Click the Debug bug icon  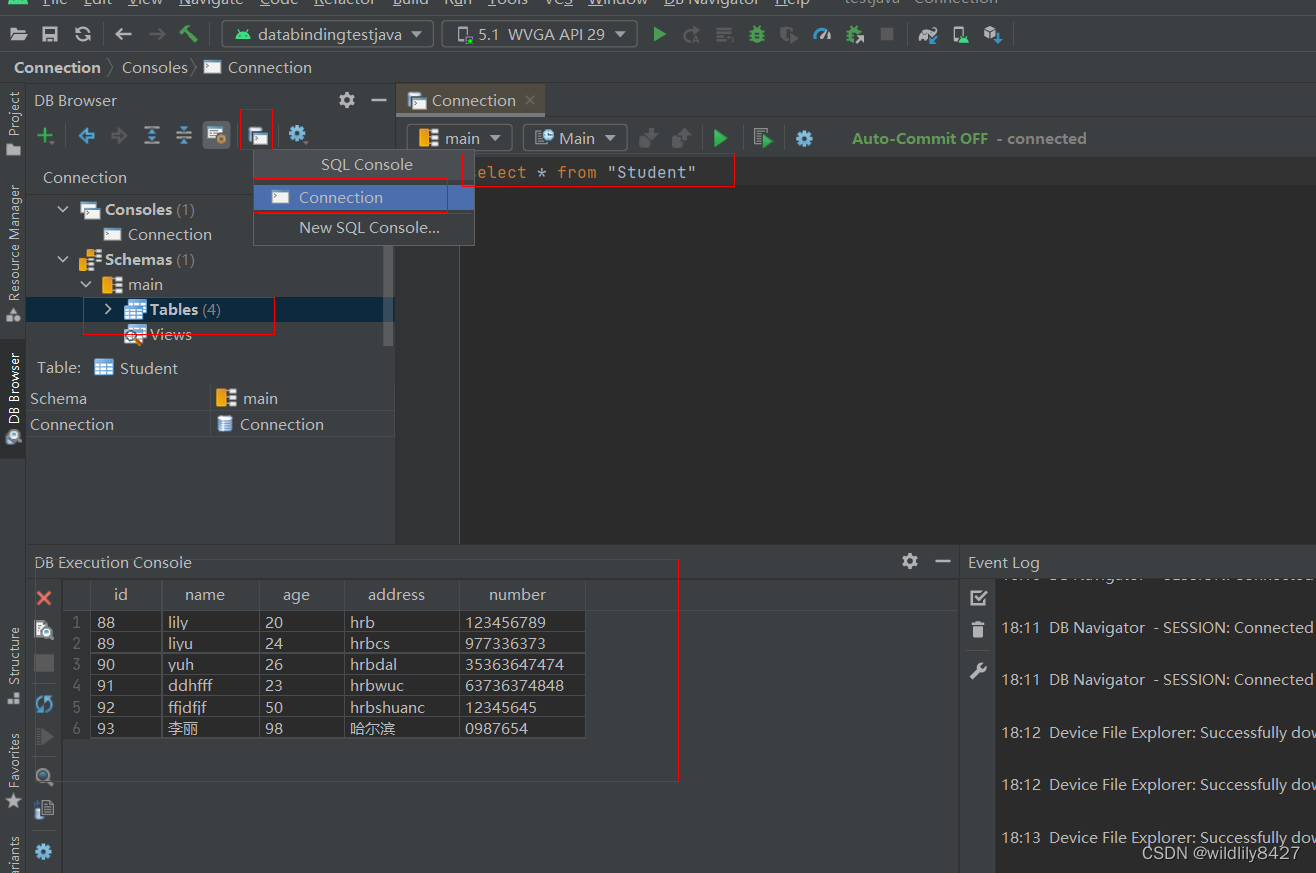click(x=757, y=35)
